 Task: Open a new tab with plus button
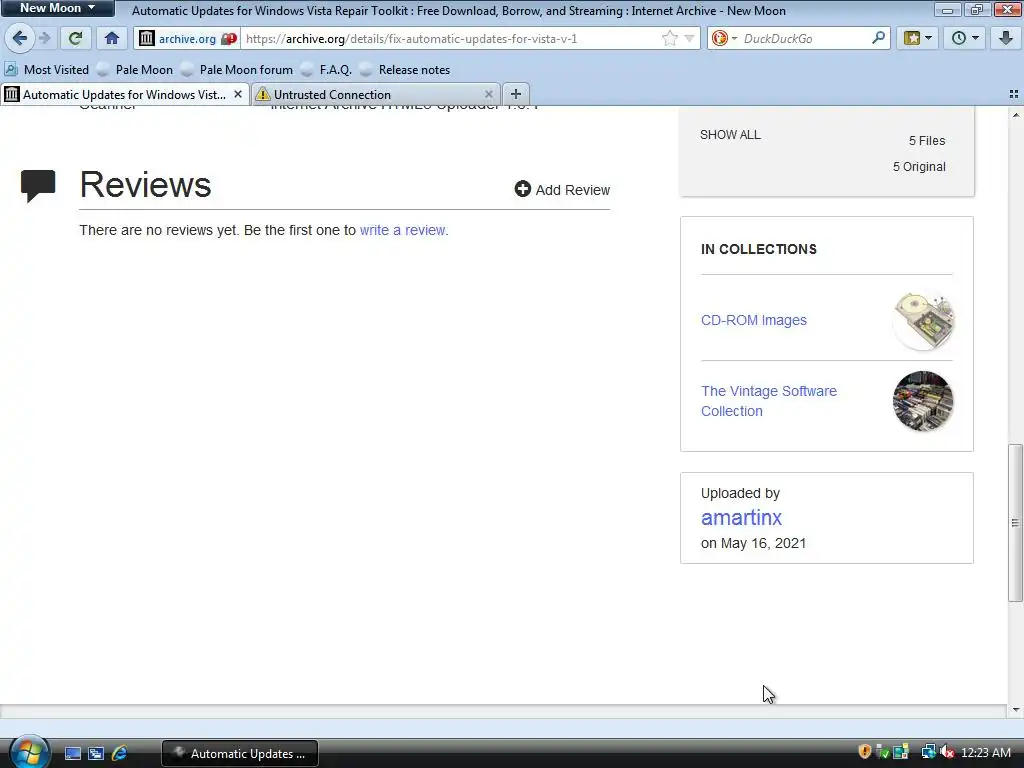515,94
